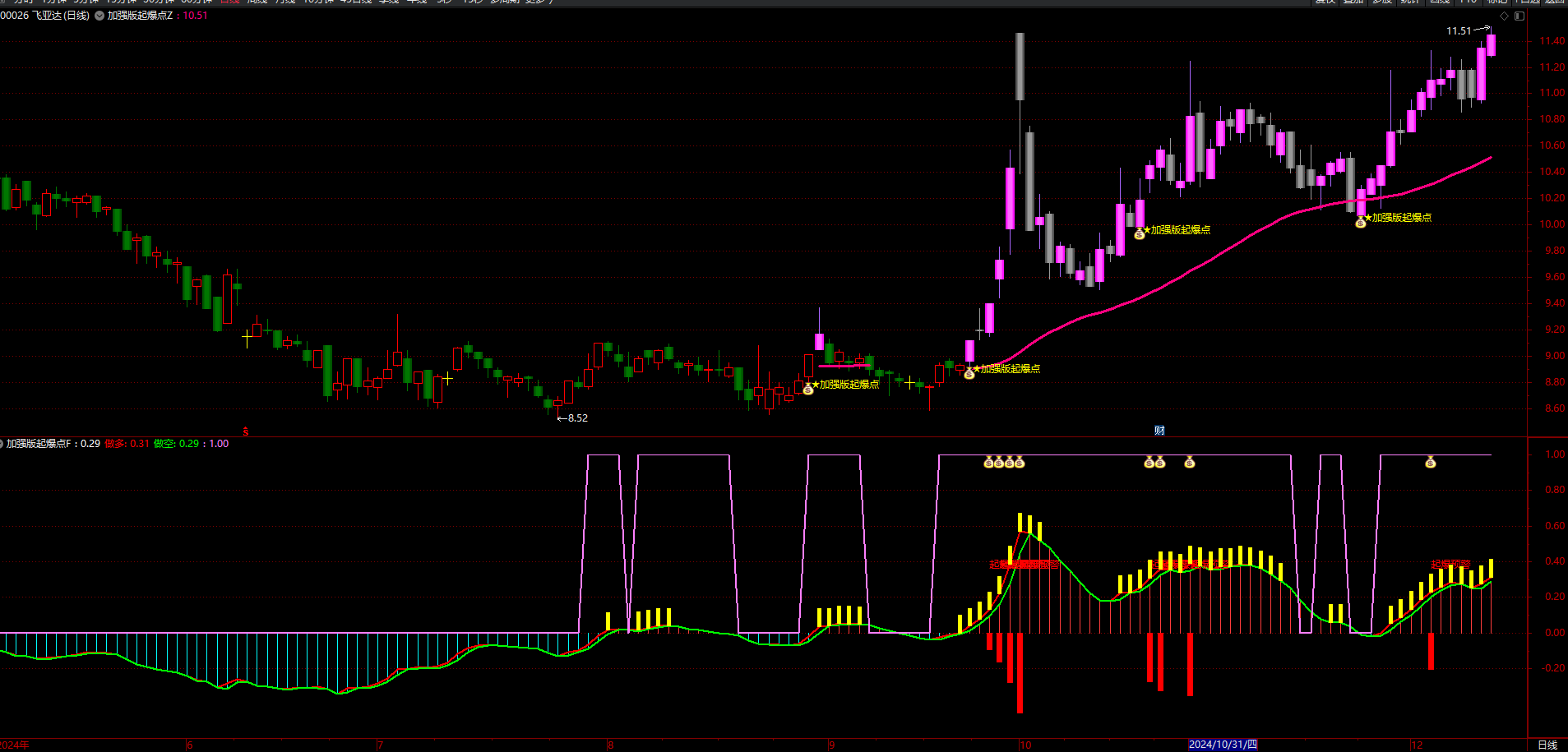Click the ★加强版起爆点 label near 10.00 in late October
1568x752 pixels.
tap(1177, 230)
